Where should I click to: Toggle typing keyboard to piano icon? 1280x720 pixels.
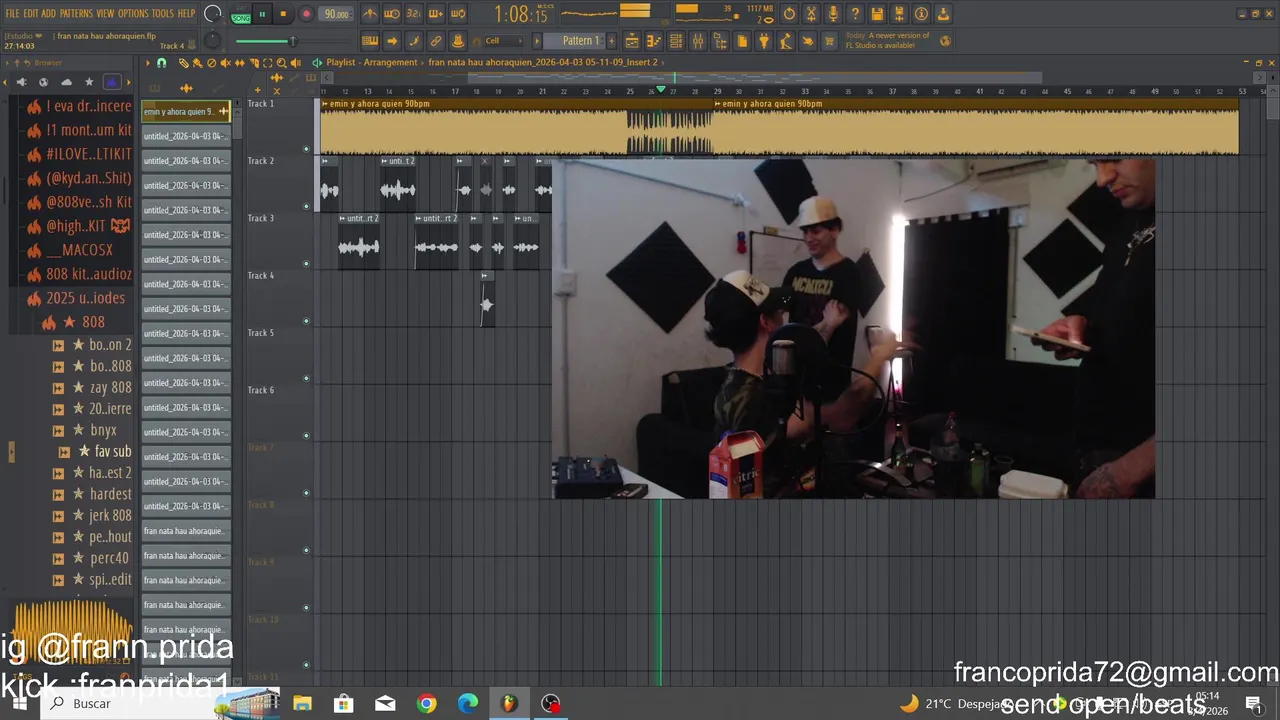pyautogui.click(x=370, y=41)
